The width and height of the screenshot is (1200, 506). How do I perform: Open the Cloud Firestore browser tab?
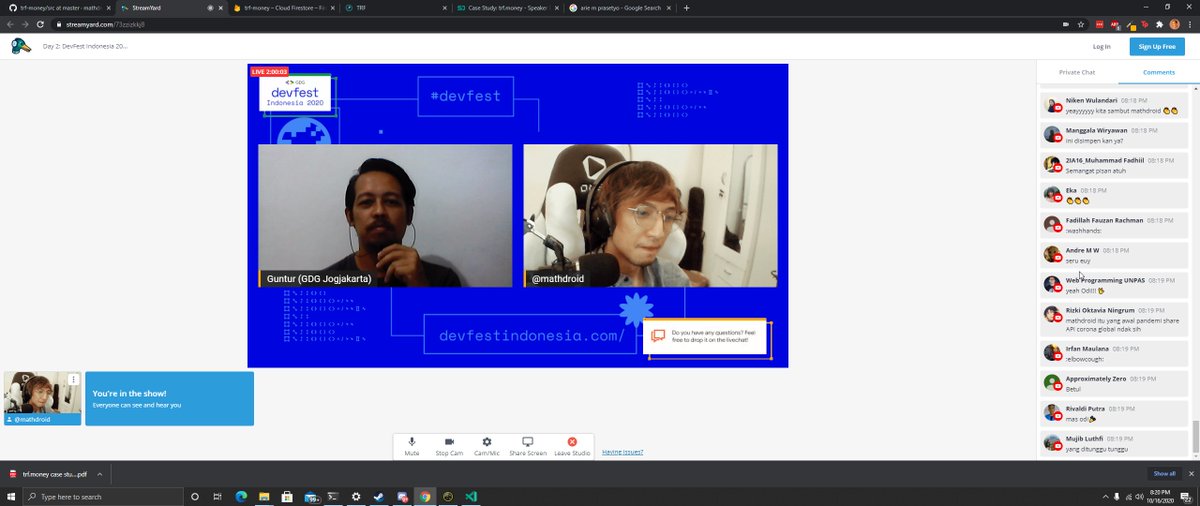coord(283,7)
